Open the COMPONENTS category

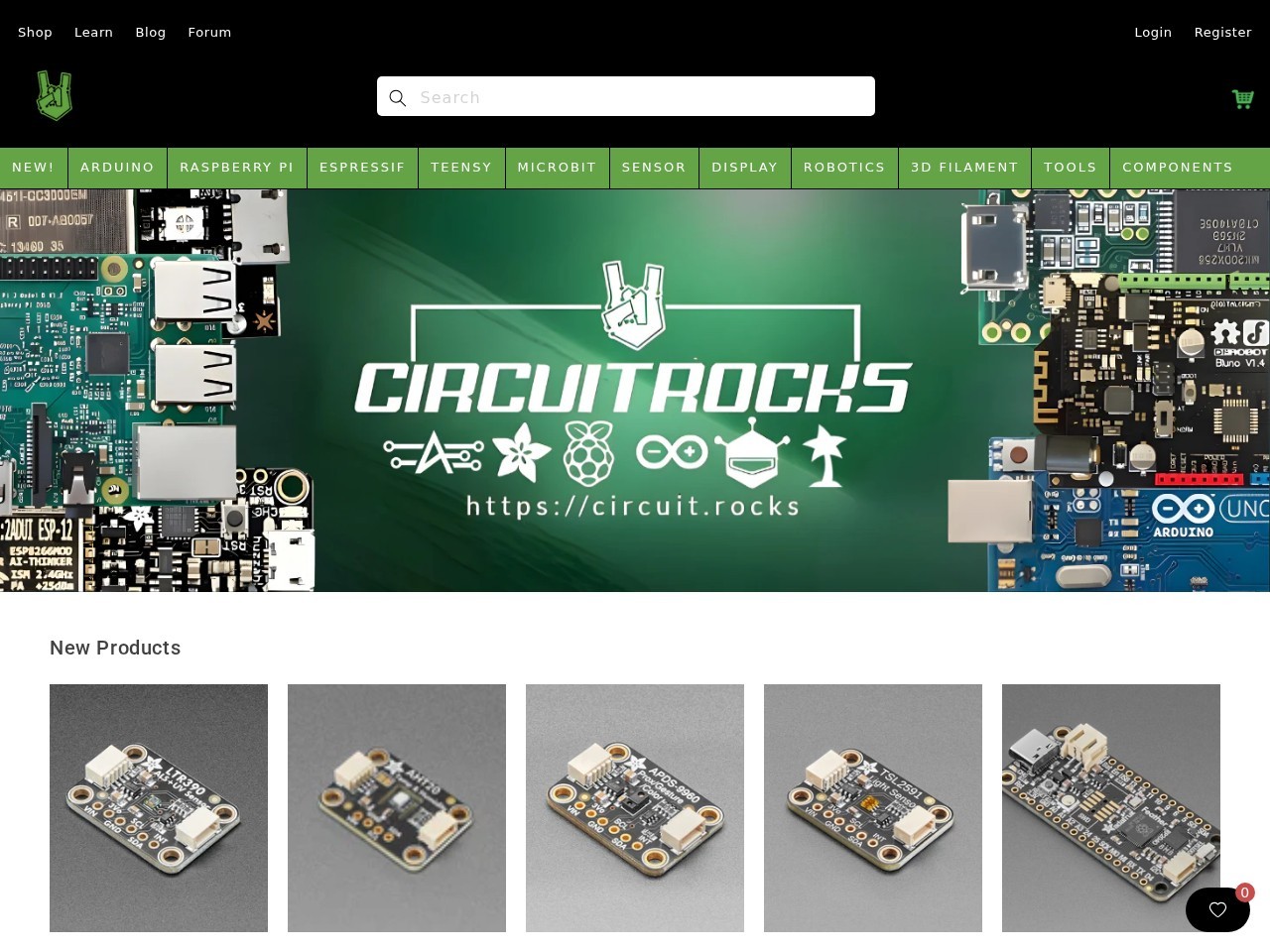tap(1178, 167)
